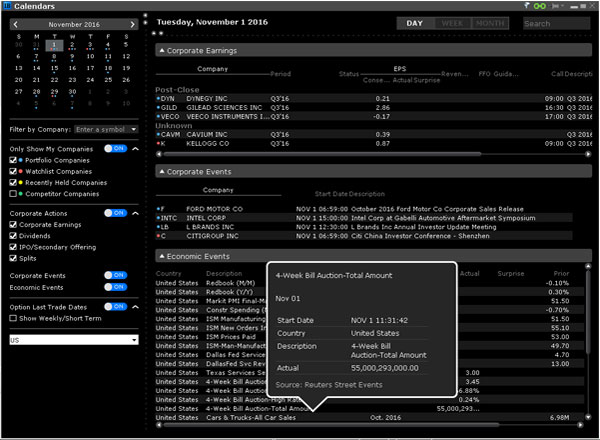Toggle Only Show My Companies switch
The width and height of the screenshot is (600, 440).
tap(116, 148)
